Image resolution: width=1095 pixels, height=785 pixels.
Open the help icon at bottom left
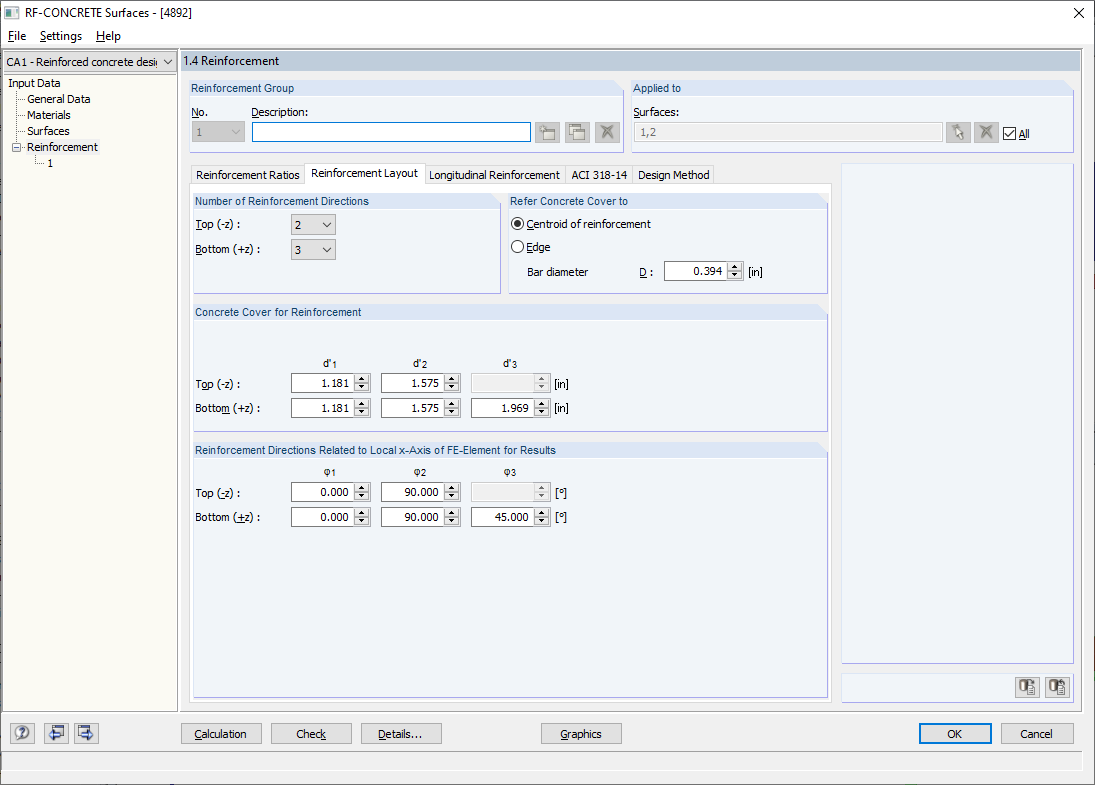(22, 733)
